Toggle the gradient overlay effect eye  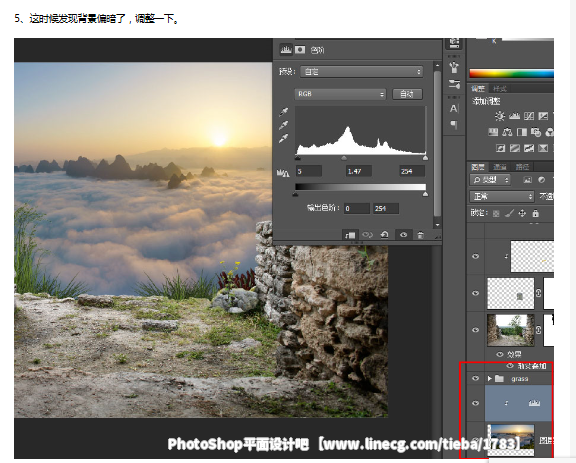pyautogui.click(x=510, y=366)
